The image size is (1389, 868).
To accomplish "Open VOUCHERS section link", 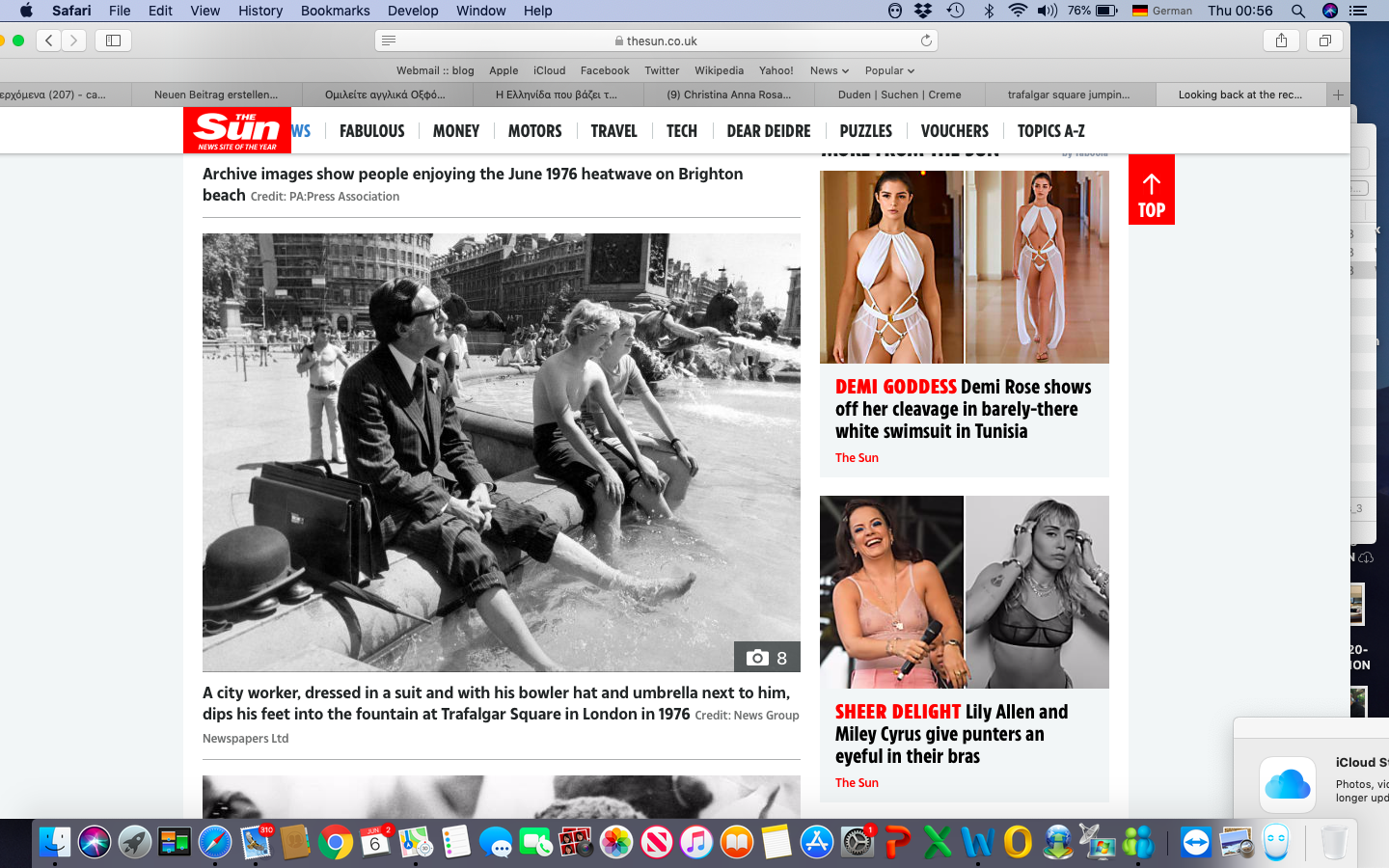I will pyautogui.click(x=955, y=131).
